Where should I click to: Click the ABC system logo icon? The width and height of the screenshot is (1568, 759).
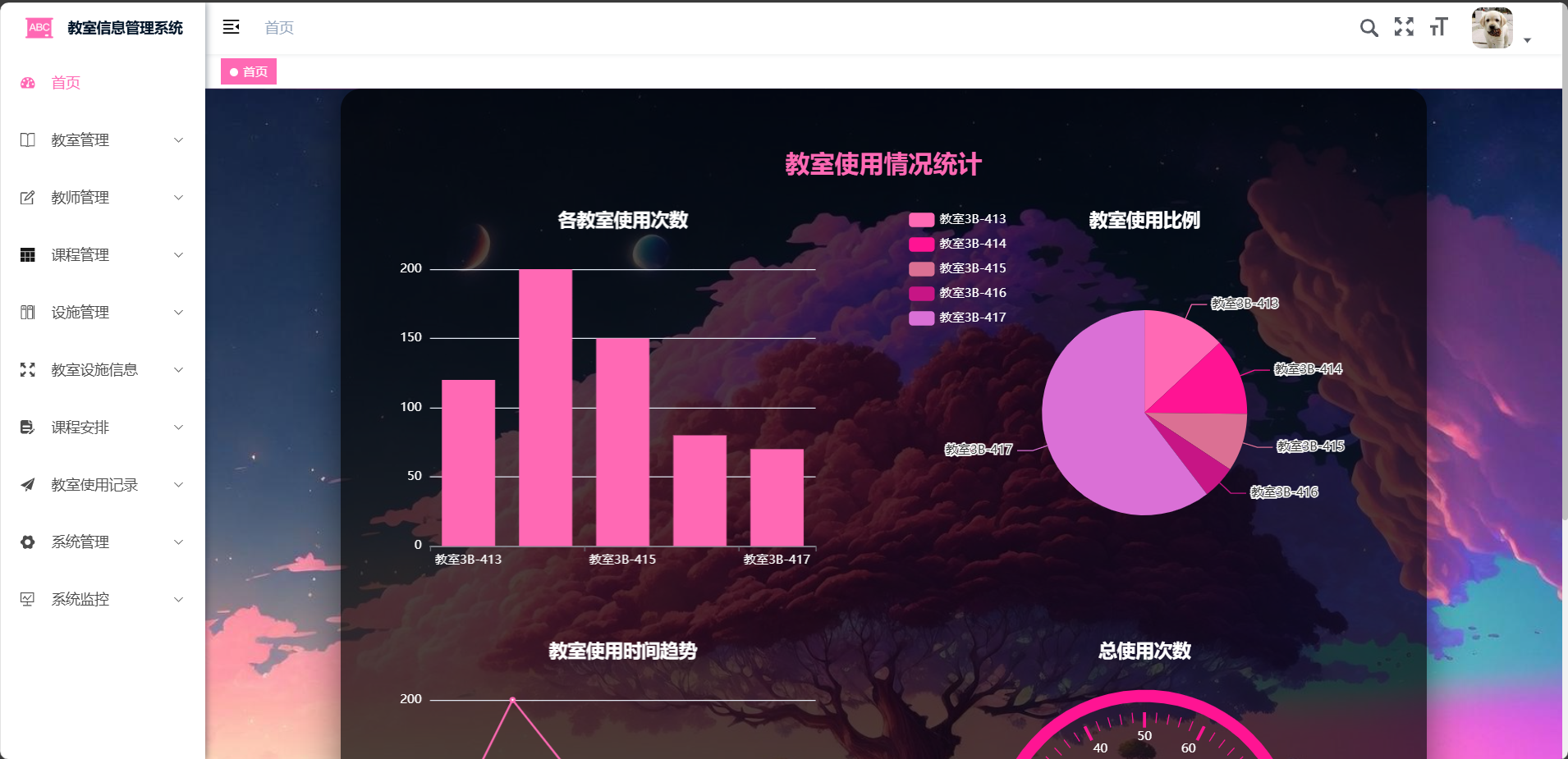point(39,28)
